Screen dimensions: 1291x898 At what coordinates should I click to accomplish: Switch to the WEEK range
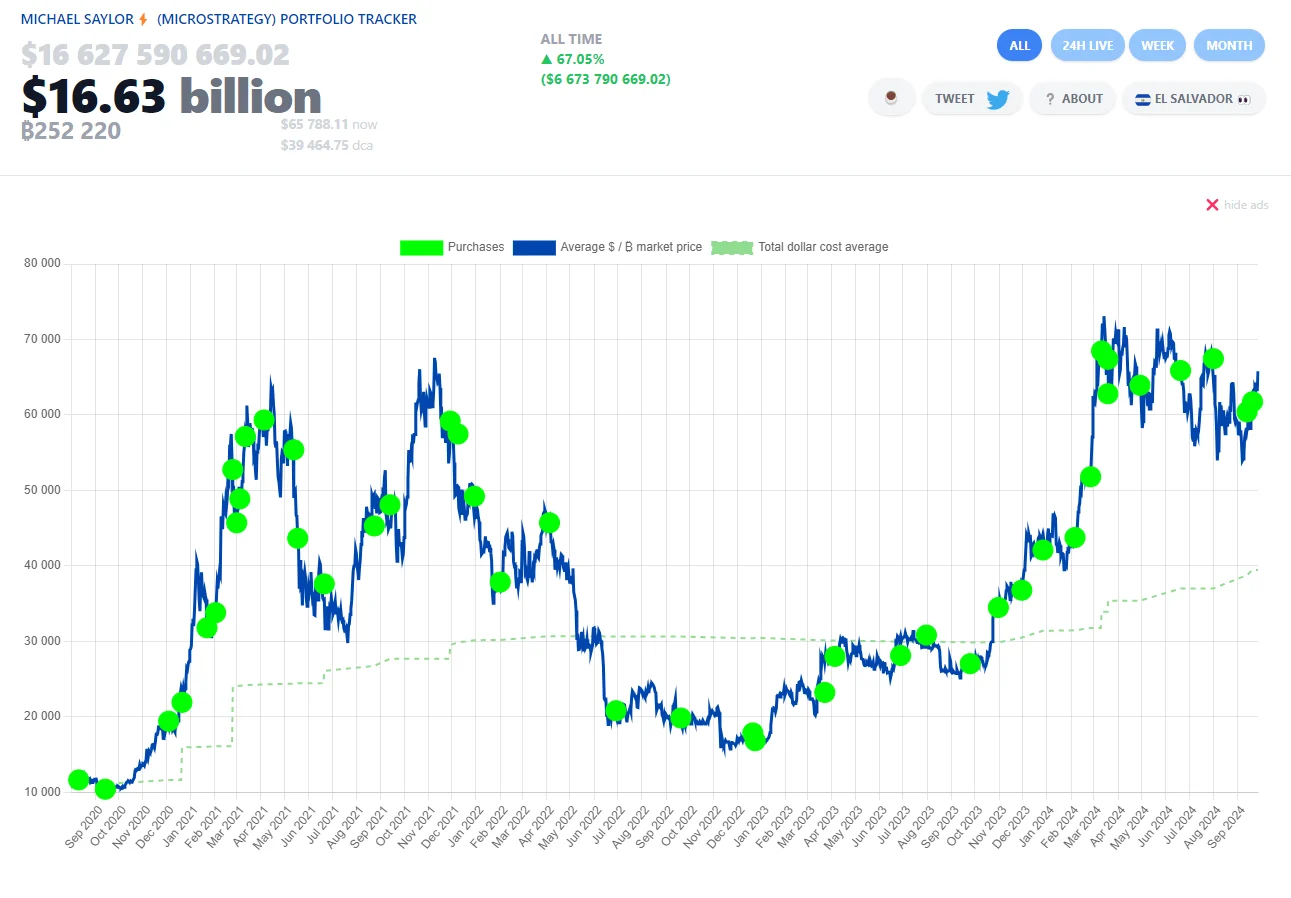click(1157, 45)
